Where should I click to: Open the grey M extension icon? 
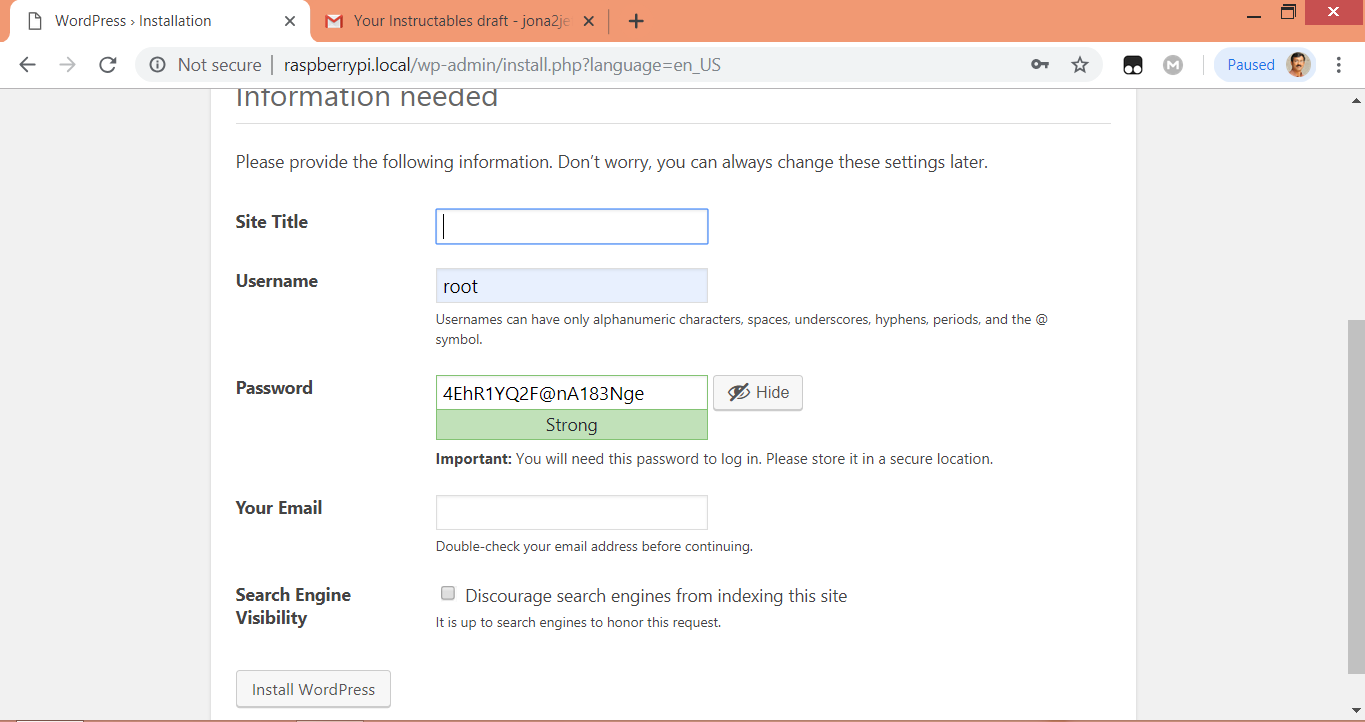tap(1173, 65)
